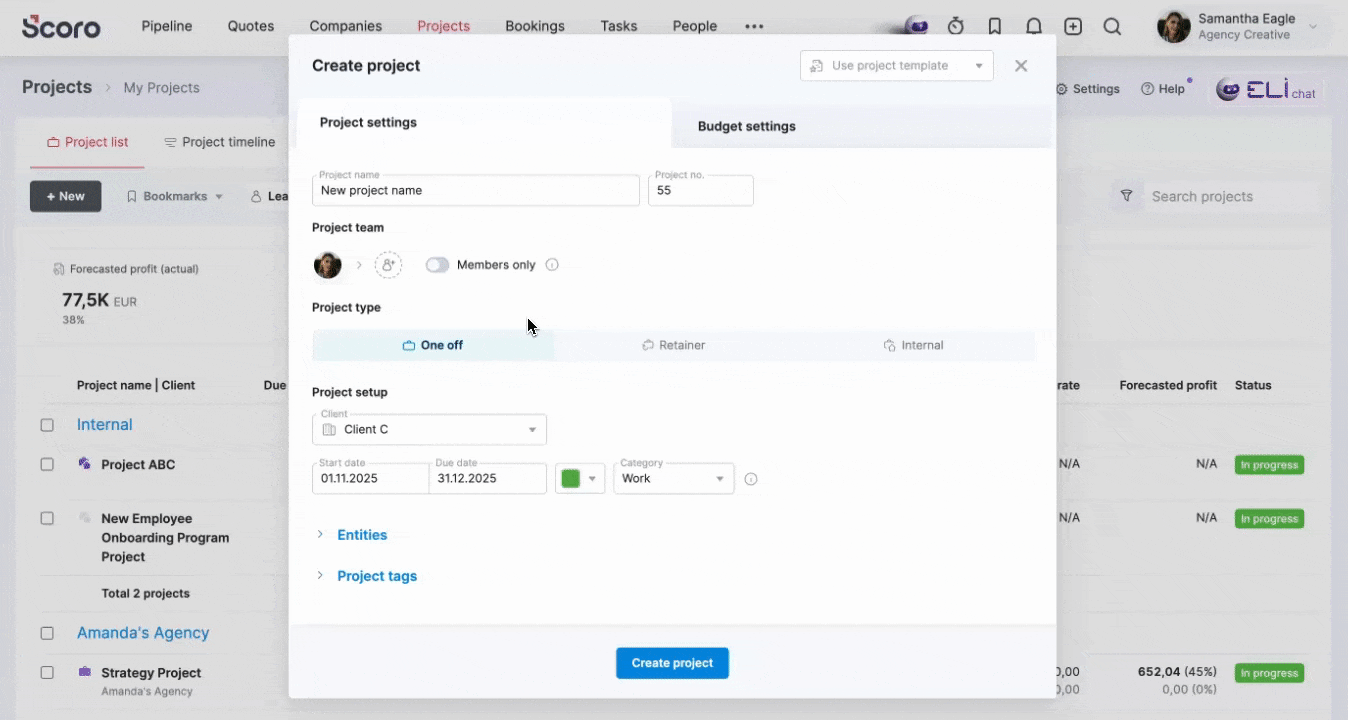The height and width of the screenshot is (720, 1348).
Task: Click the info icon next to Category
Action: (751, 479)
